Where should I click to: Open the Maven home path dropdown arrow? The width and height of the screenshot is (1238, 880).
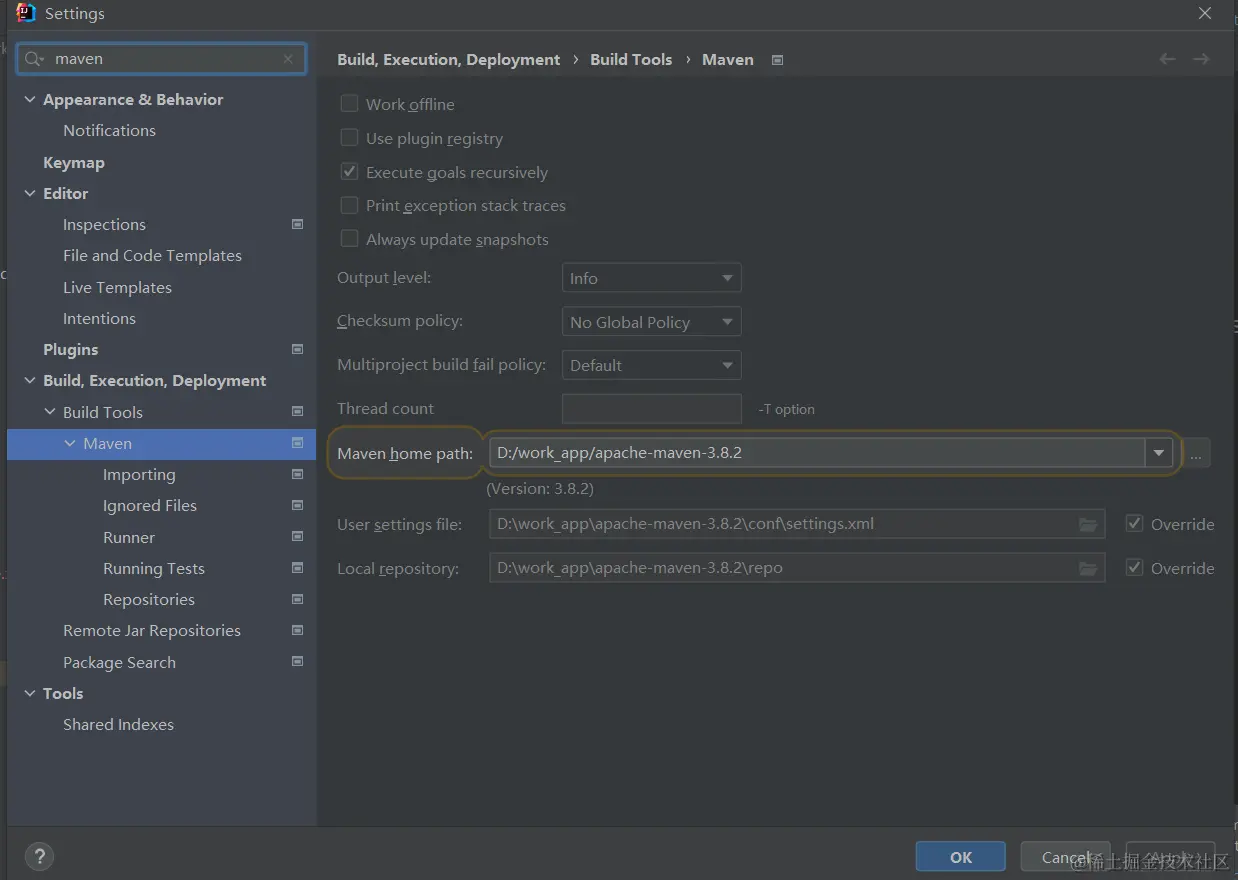[1158, 453]
